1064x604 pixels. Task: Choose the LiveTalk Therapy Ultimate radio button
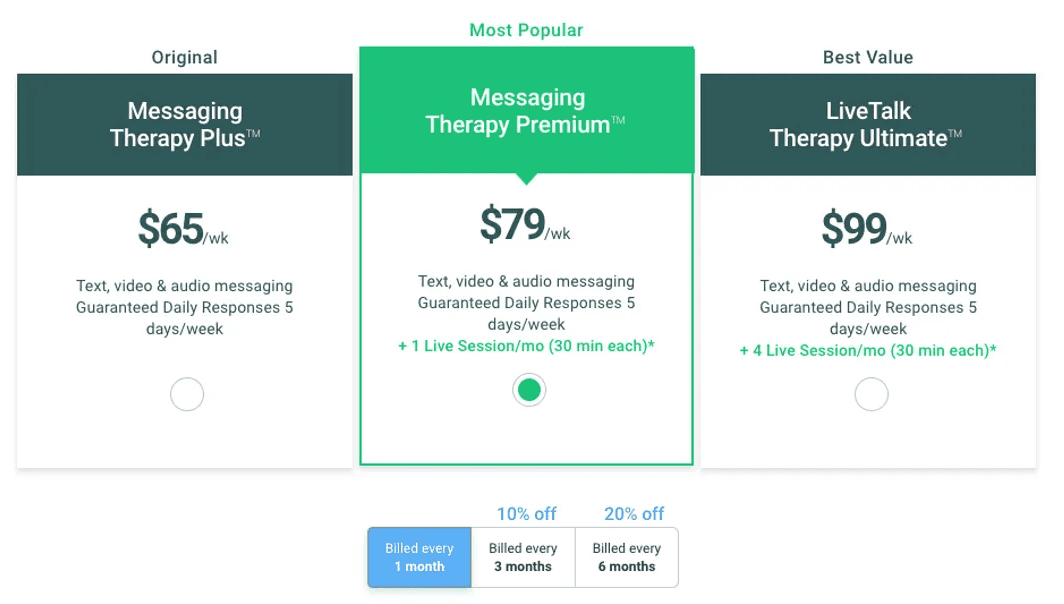(x=871, y=394)
